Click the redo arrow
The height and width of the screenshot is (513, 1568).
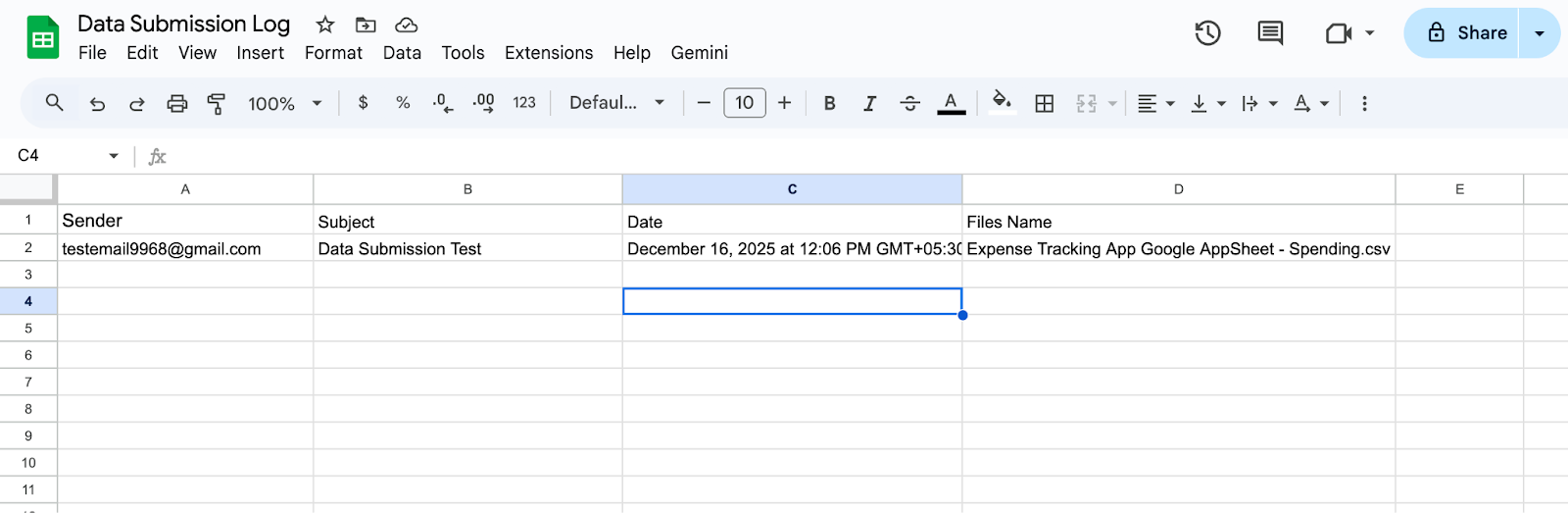coord(137,103)
